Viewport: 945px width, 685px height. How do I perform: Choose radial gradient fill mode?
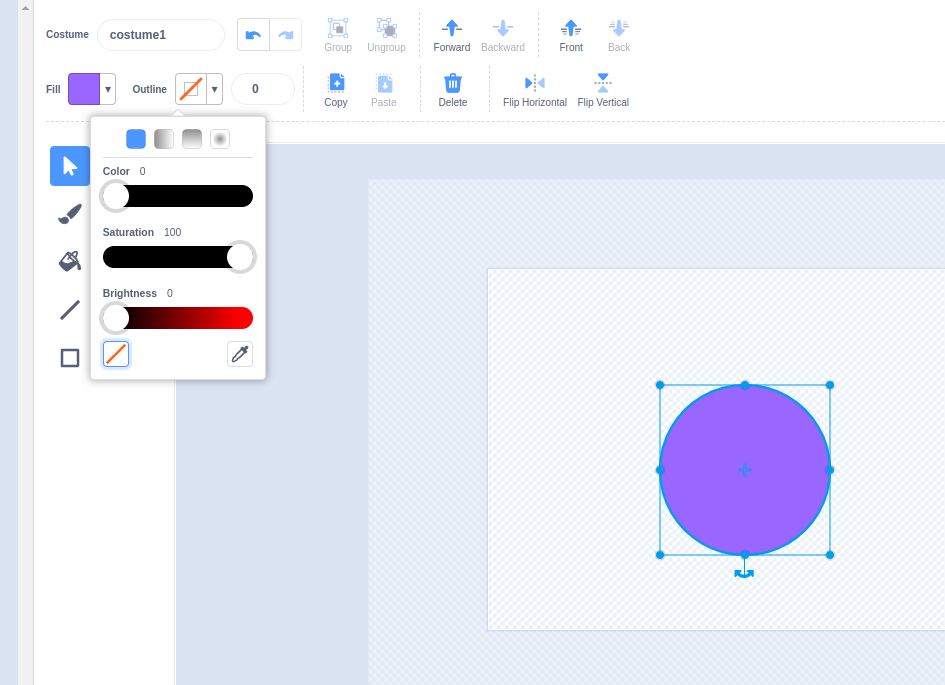click(x=220, y=139)
